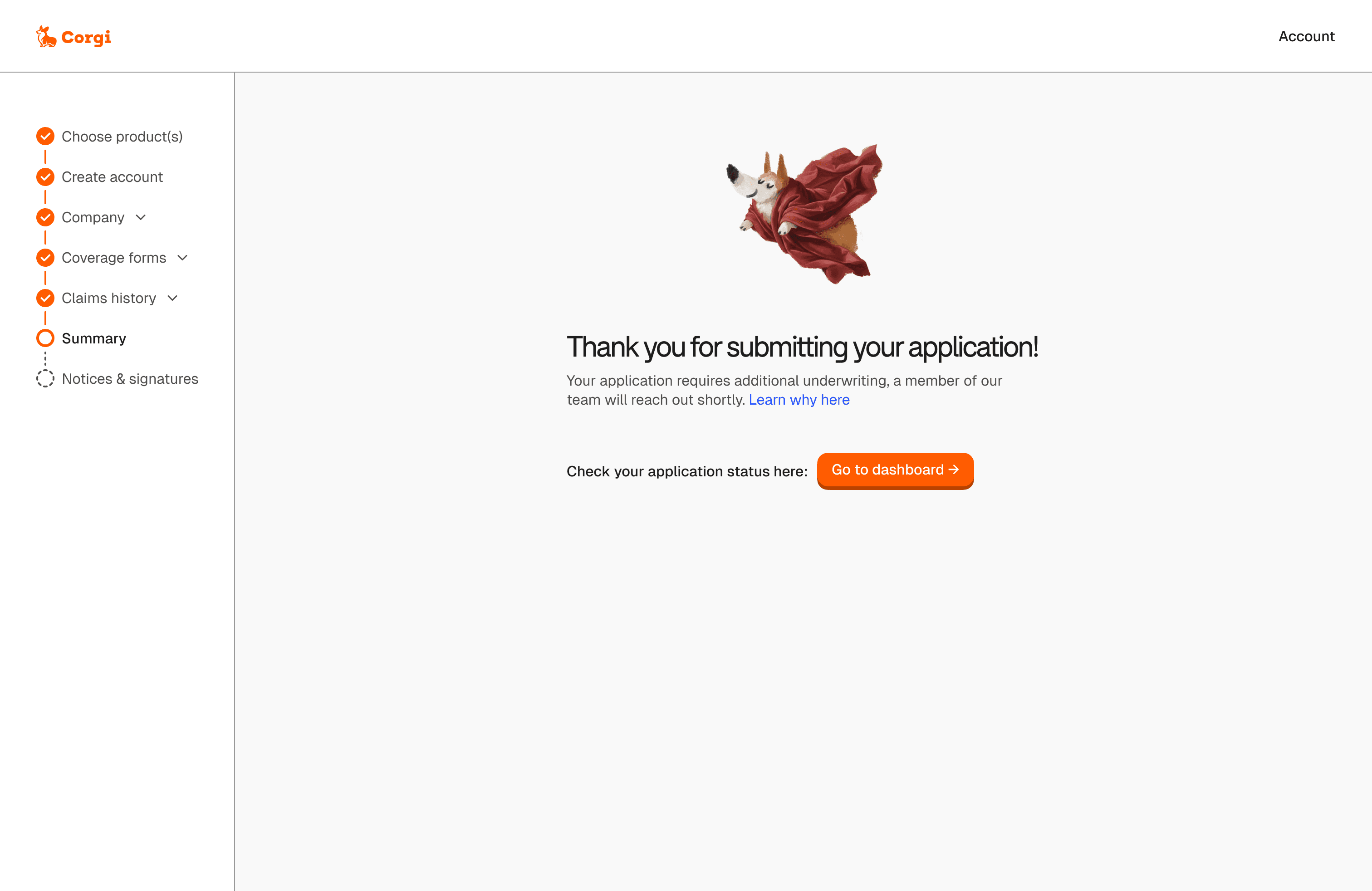The width and height of the screenshot is (1372, 891).
Task: Click the Corgi wordmark text
Action: coord(86,38)
